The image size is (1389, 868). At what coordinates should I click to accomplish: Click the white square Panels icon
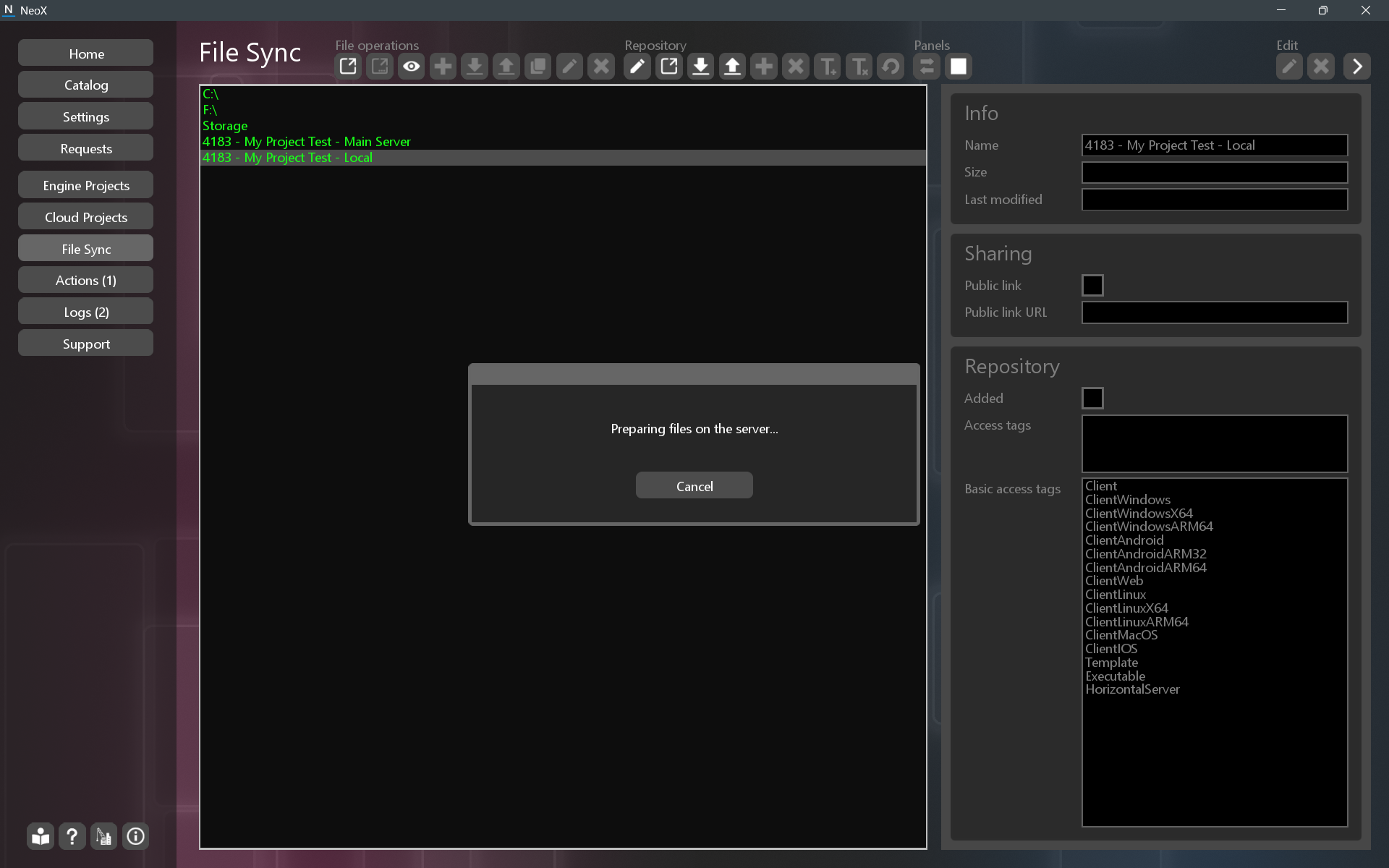(959, 67)
